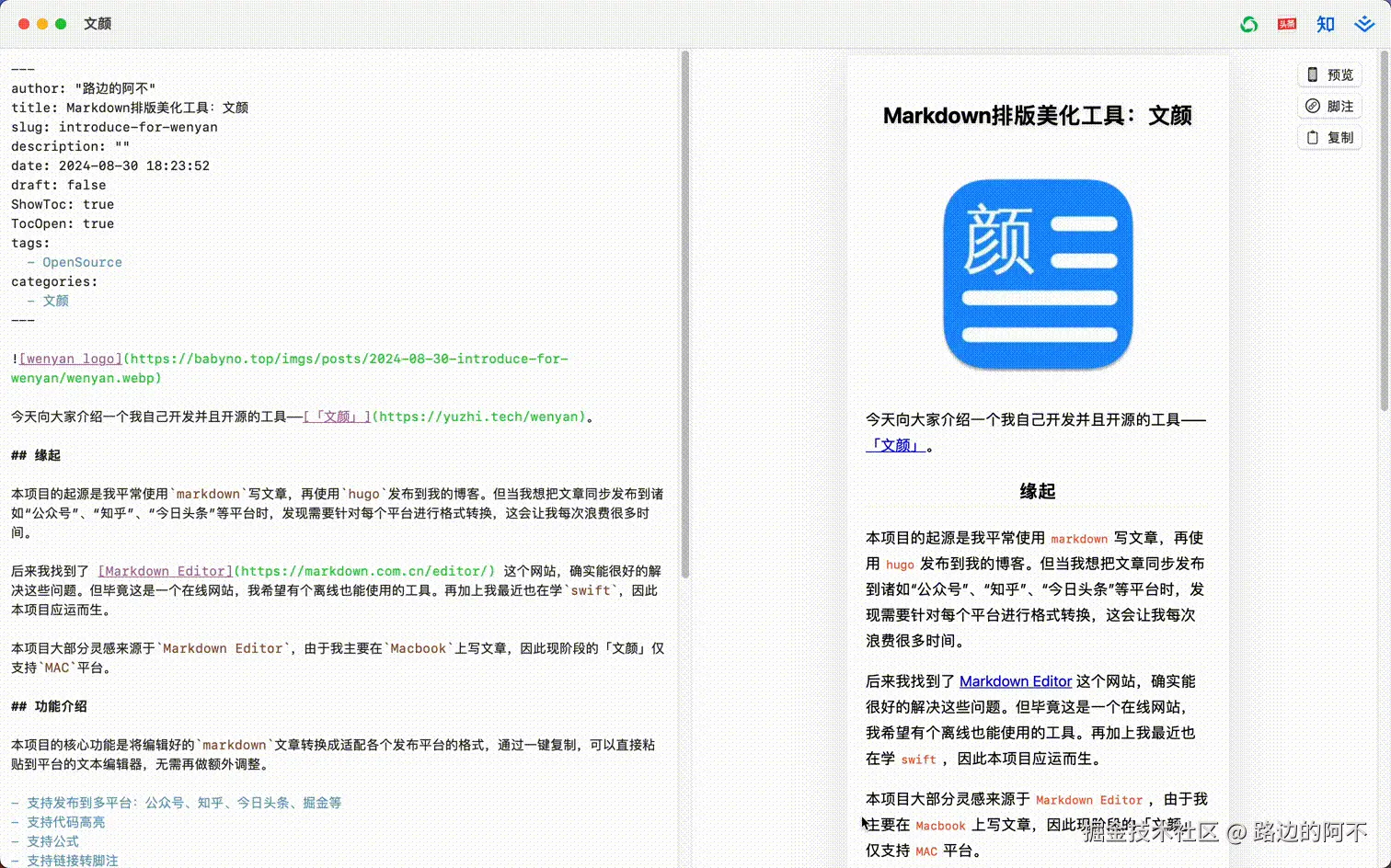
Task: Toggle the 脚注 footnote button
Action: pos(1330,106)
